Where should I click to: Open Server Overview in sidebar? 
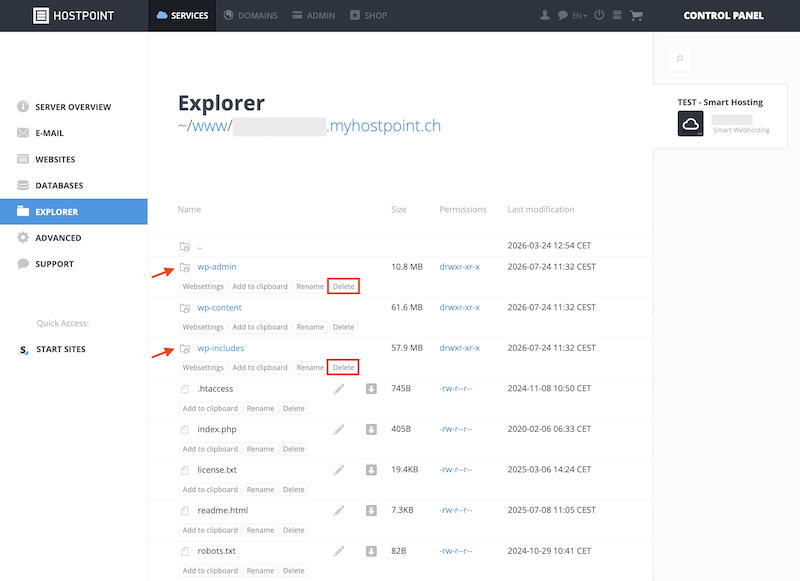[73, 107]
